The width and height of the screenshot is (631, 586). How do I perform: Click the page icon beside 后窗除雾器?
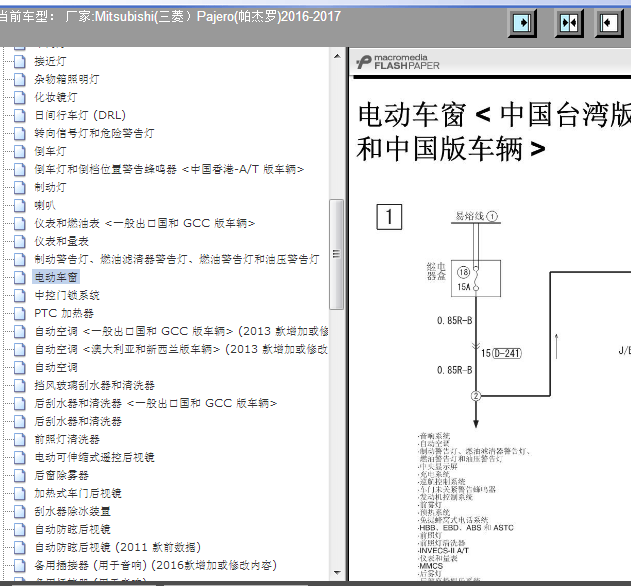tap(19, 475)
